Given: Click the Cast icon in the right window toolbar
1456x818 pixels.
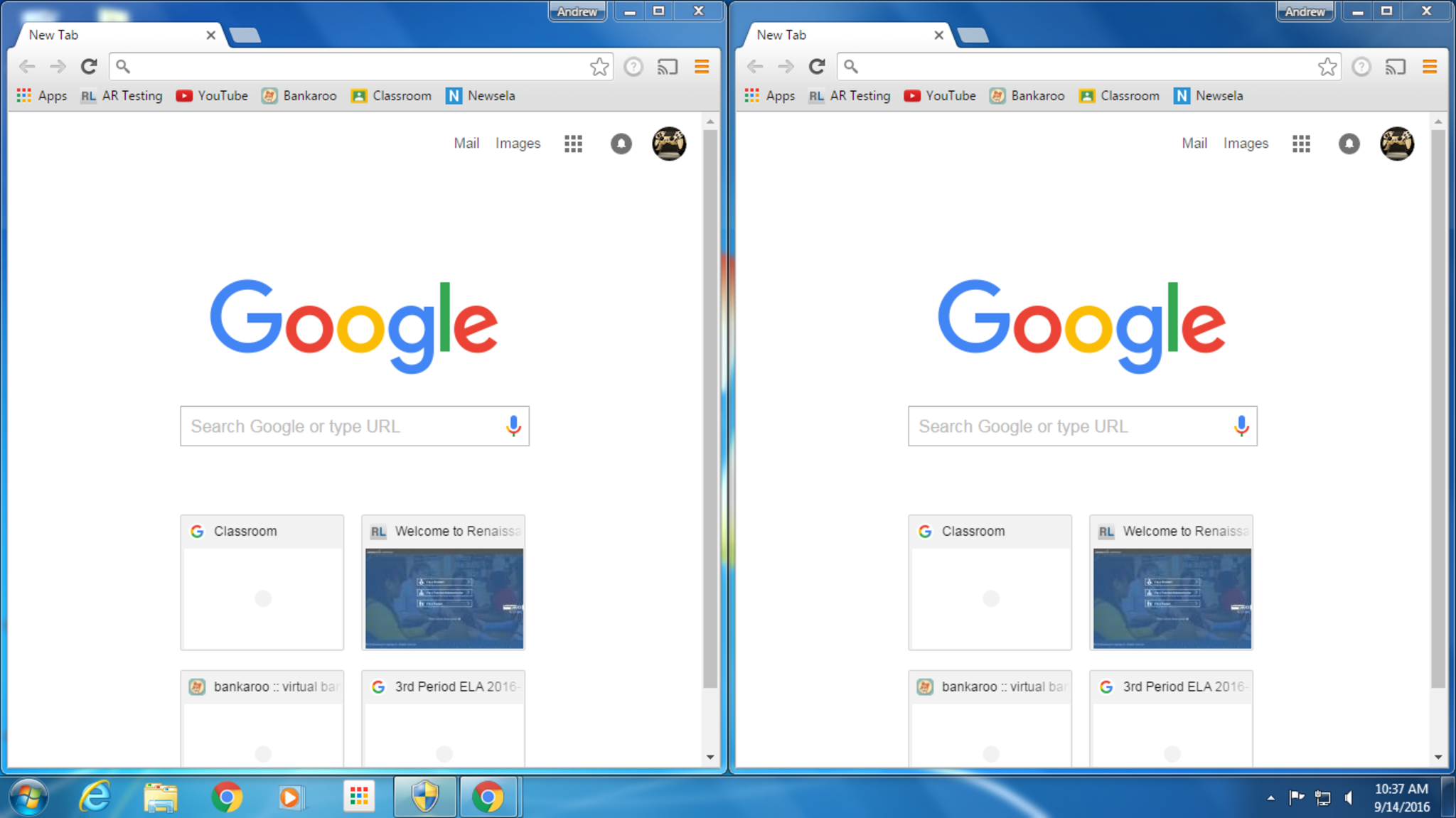Looking at the screenshot, I should (1395, 67).
